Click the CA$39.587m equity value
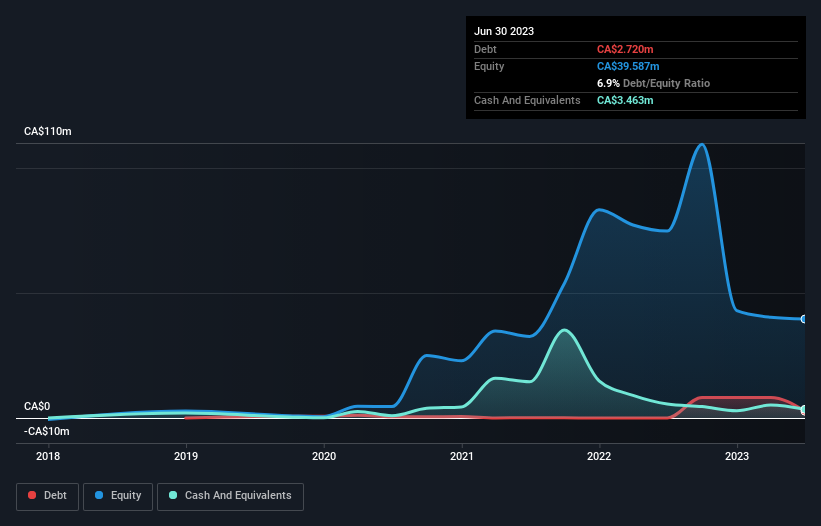This screenshot has height=526, width=821. click(628, 66)
